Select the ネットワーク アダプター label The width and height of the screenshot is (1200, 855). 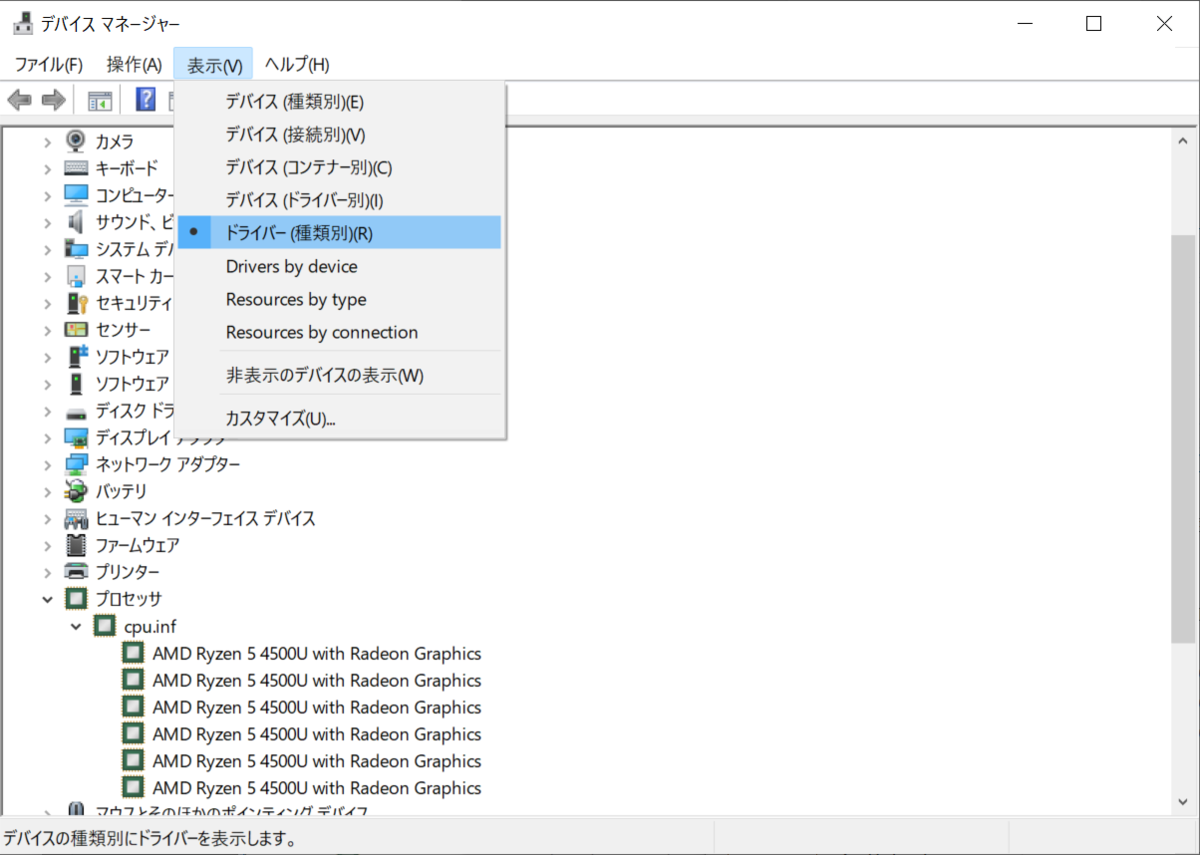(x=168, y=464)
